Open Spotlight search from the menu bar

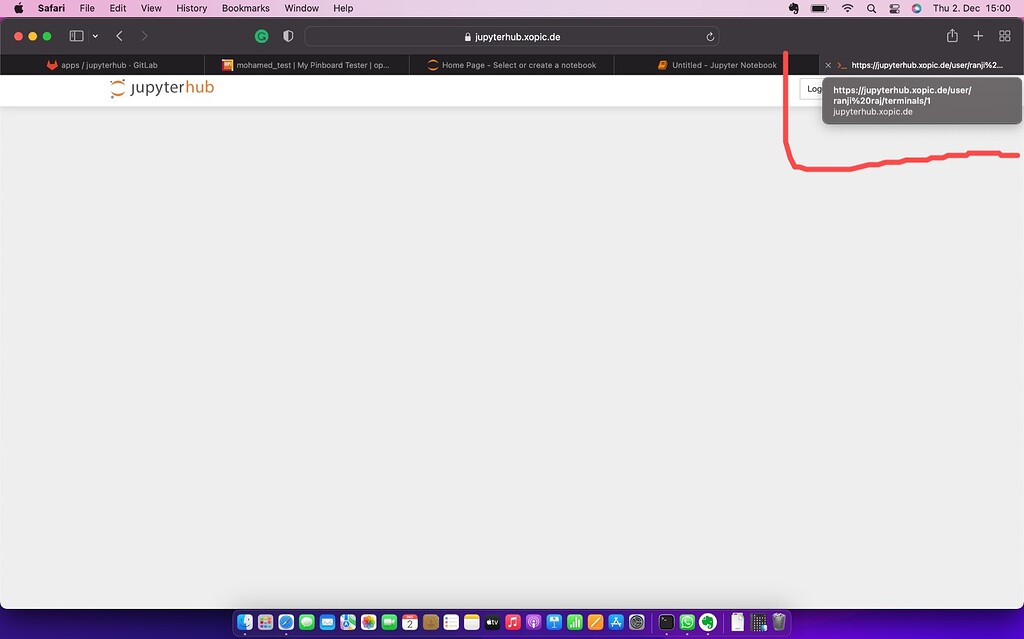[x=871, y=8]
